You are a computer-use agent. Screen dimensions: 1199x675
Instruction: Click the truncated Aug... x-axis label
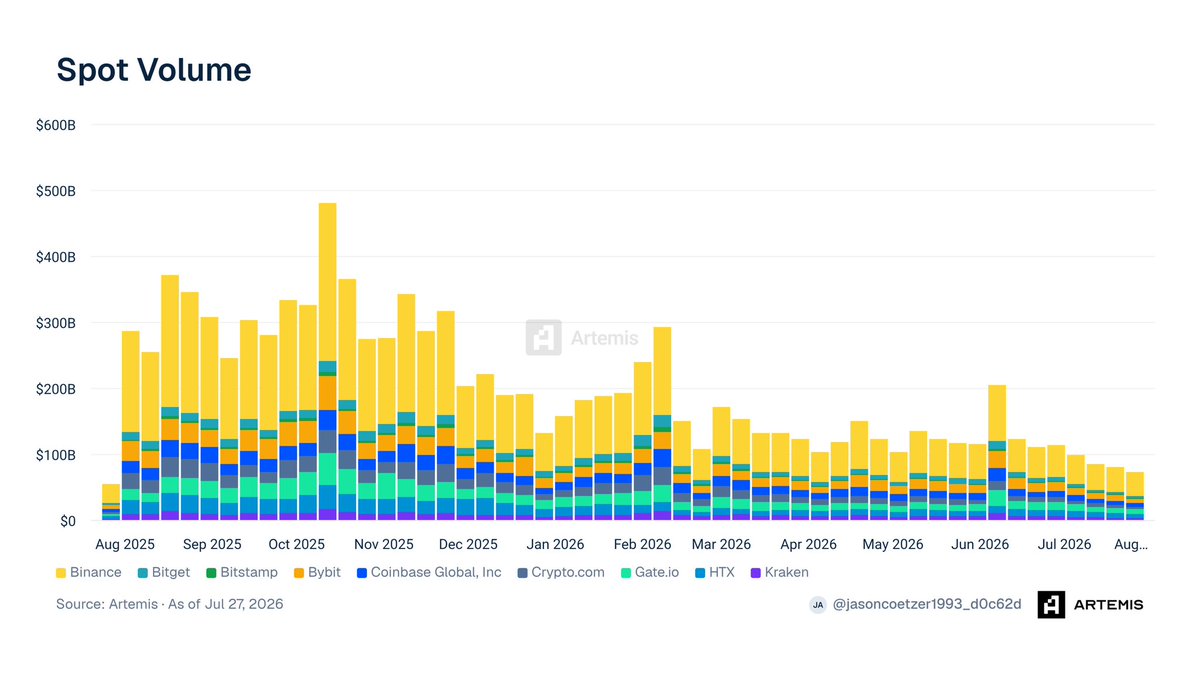tap(1131, 544)
